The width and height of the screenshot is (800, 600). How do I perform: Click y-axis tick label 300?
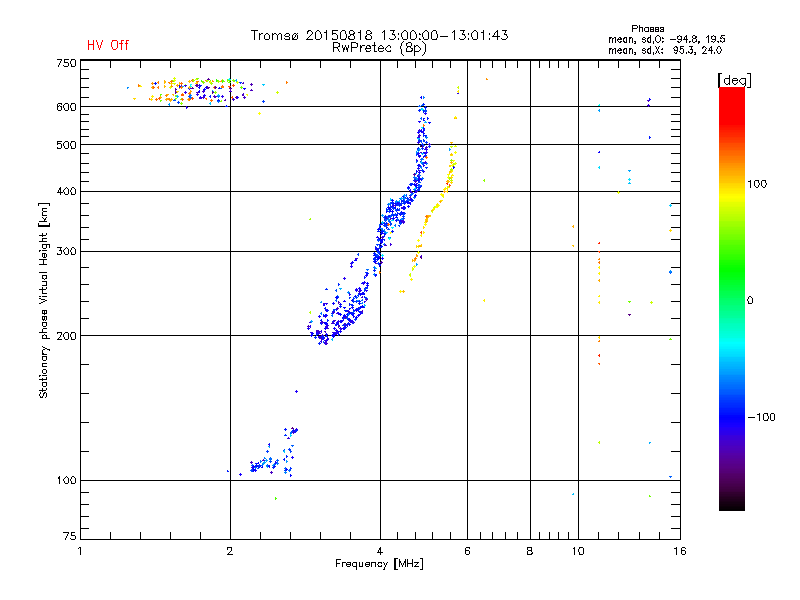66,252
